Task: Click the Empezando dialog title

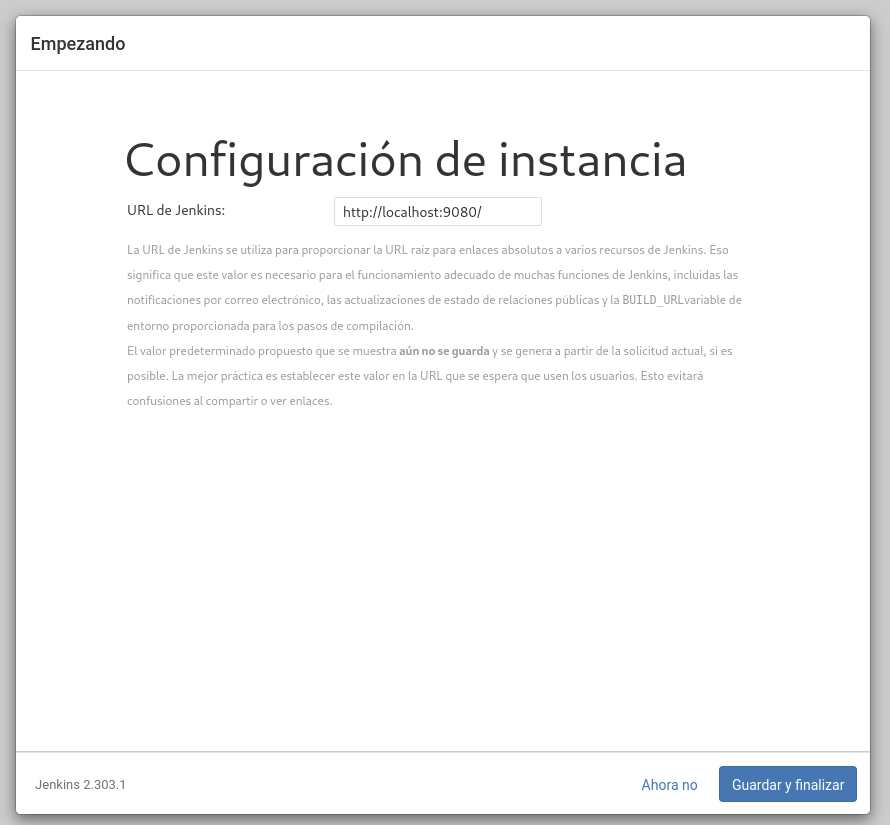Action: pos(78,44)
